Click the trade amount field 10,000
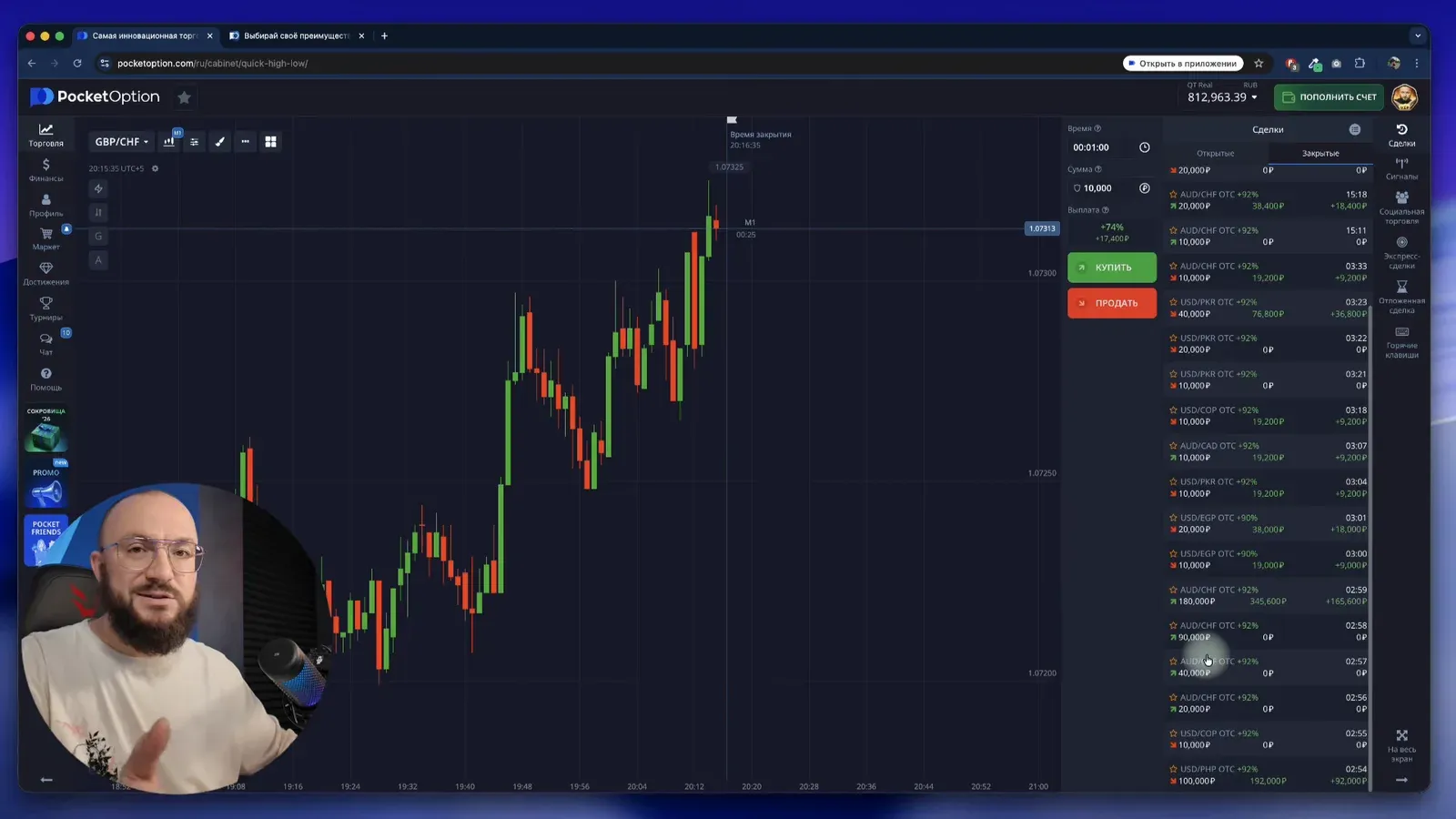 point(1111,188)
